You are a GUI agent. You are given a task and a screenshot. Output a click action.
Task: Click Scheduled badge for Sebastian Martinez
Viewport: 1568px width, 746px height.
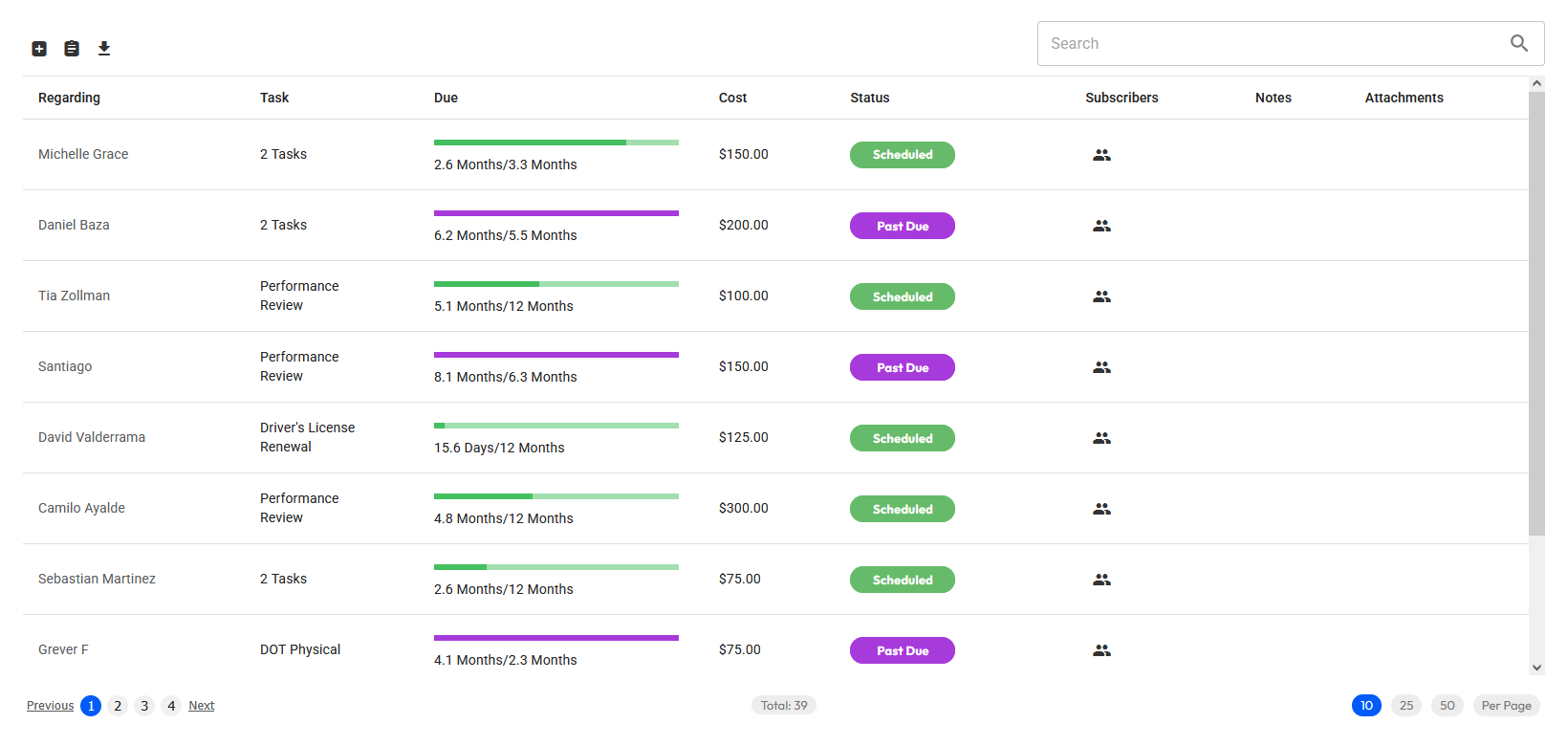(903, 580)
